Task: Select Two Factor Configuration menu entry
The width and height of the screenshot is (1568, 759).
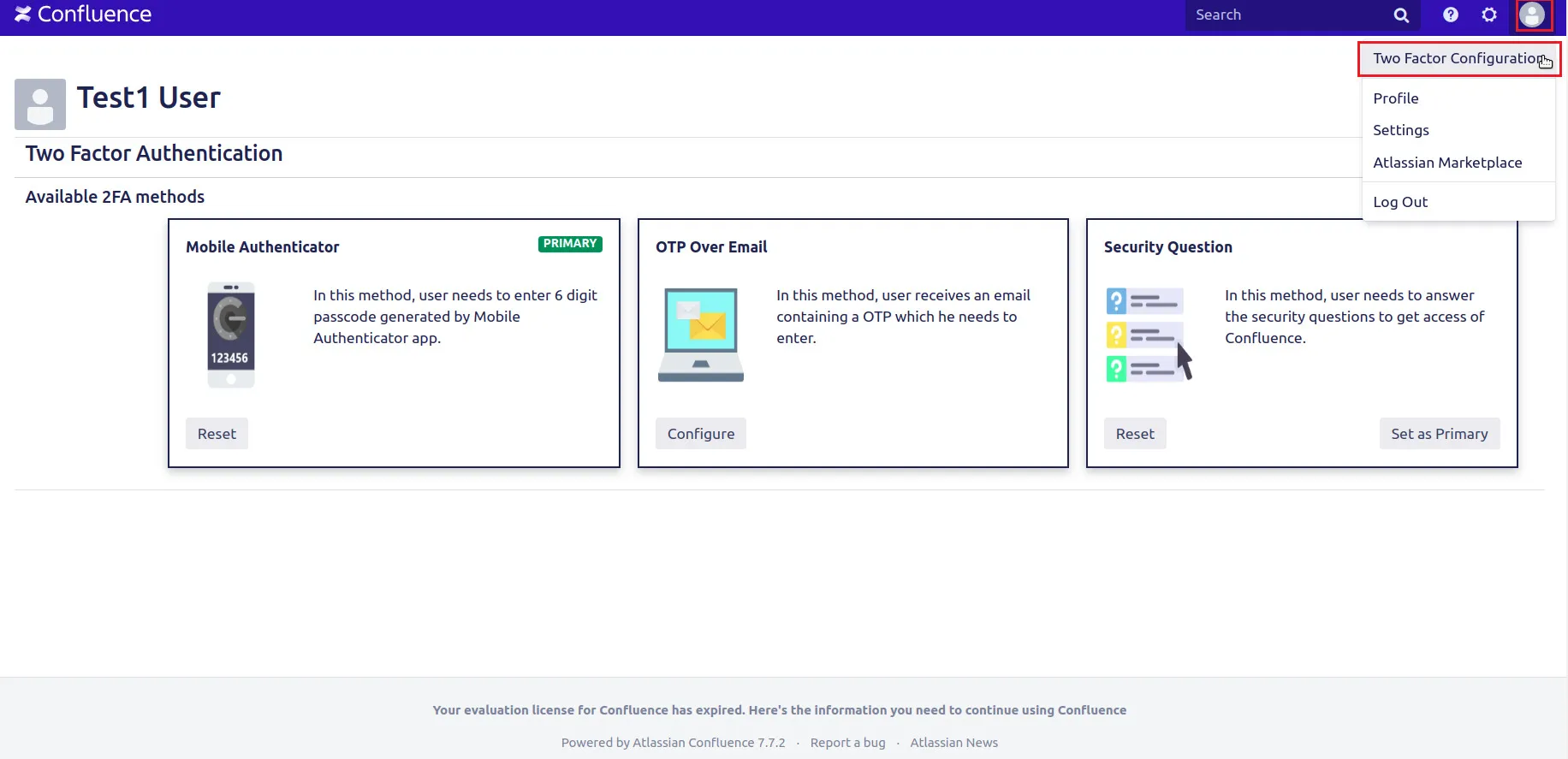Action: click(x=1458, y=58)
